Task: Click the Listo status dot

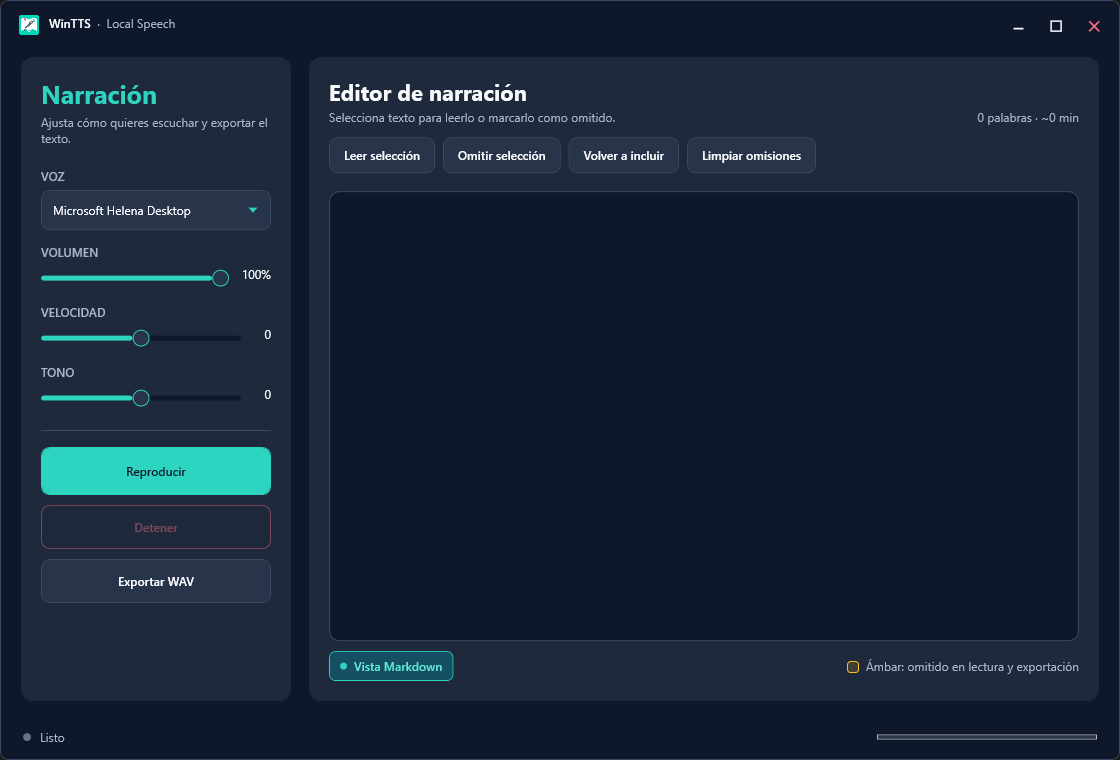Action: click(x=27, y=737)
